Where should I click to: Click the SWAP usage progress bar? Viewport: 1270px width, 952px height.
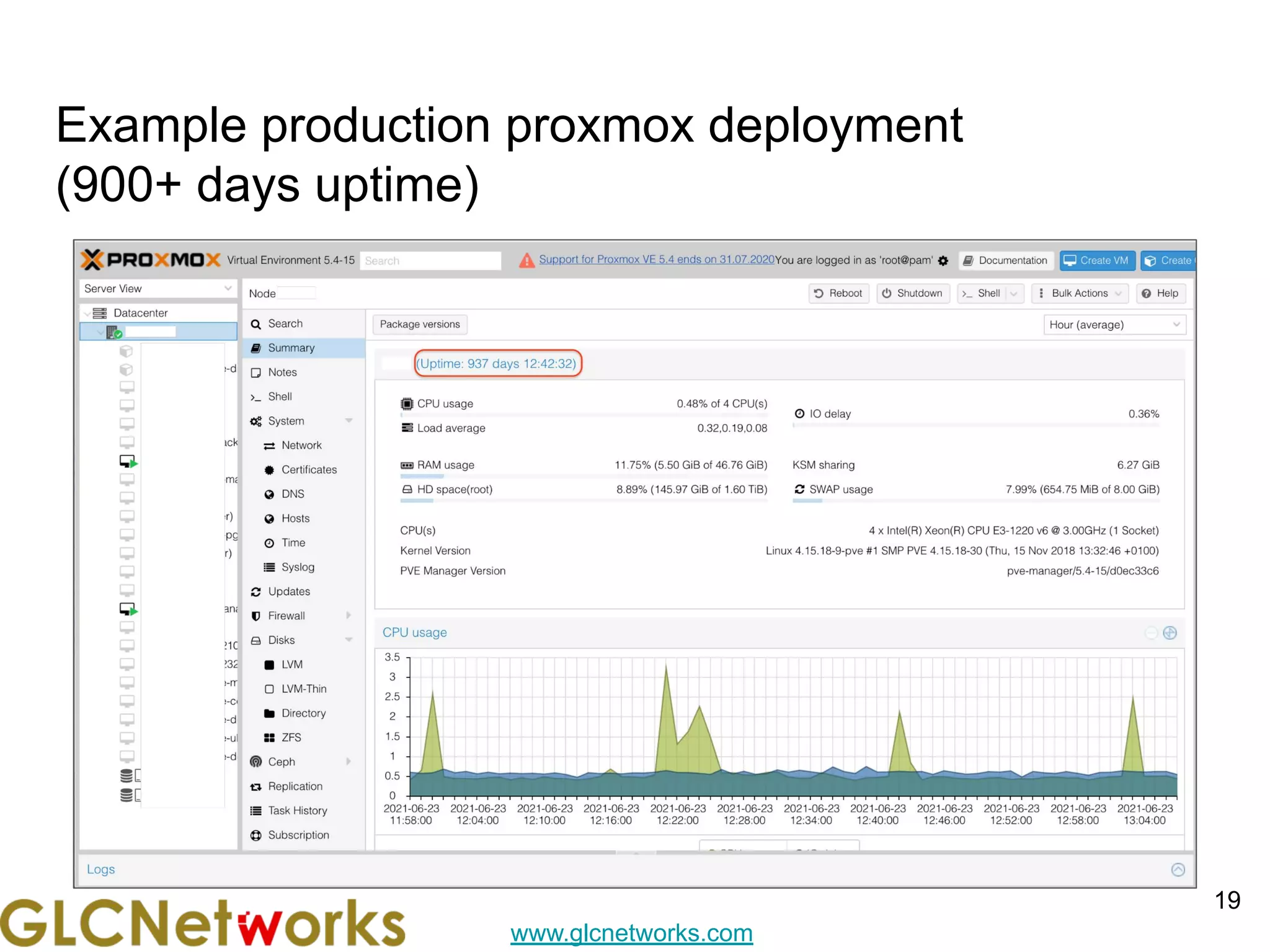click(975, 501)
